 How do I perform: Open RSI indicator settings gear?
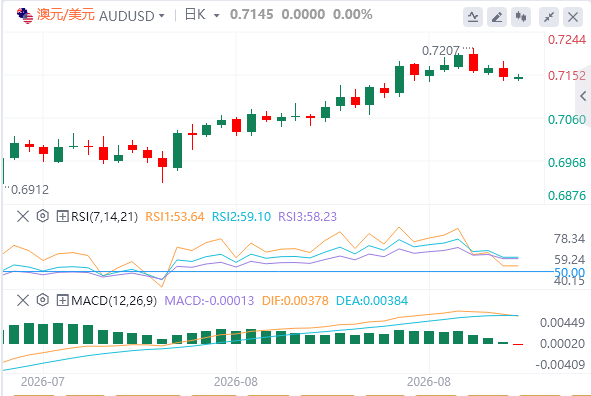tap(43, 216)
